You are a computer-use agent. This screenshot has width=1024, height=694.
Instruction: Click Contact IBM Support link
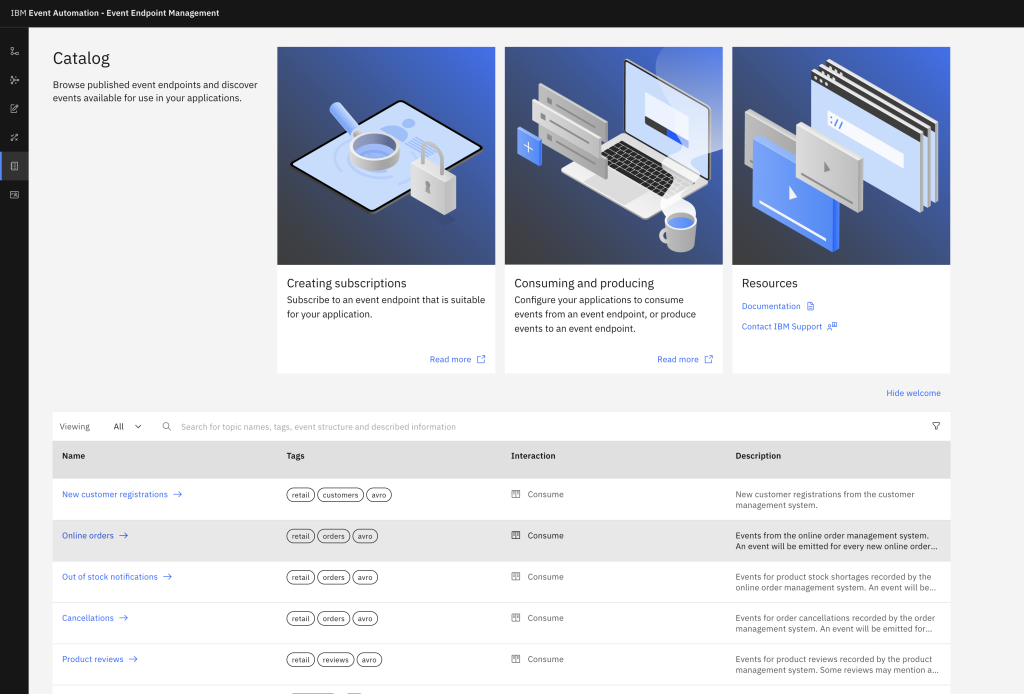pyautogui.click(x=781, y=326)
